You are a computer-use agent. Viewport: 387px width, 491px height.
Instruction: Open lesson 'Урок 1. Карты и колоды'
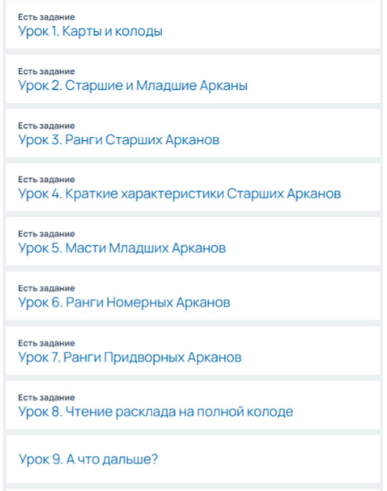90,32
